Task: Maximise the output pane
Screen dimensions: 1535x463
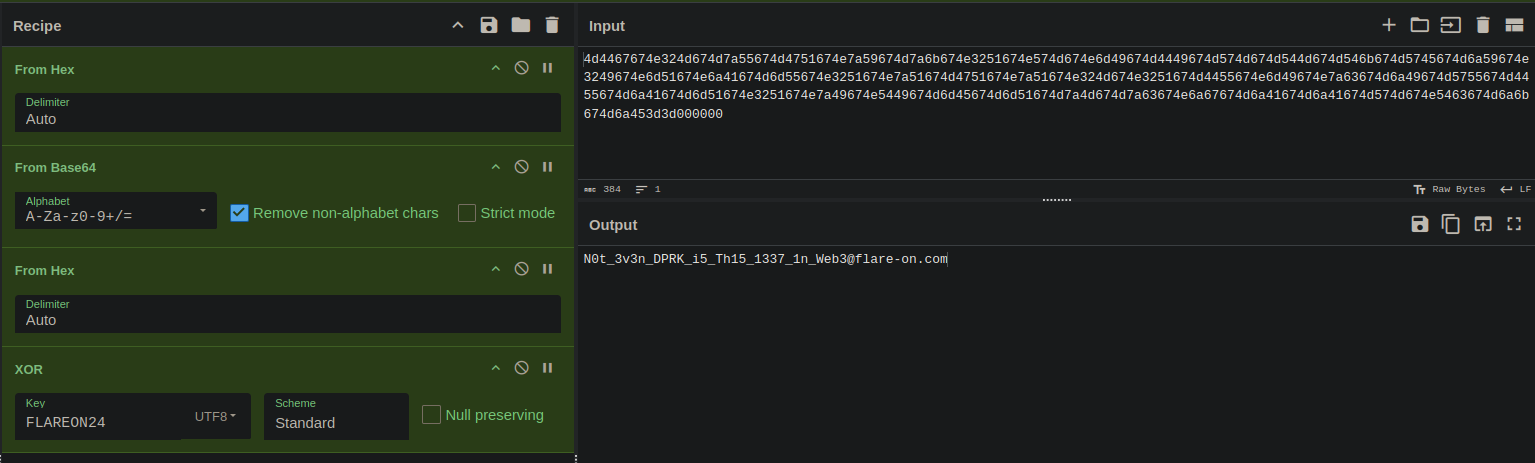Action: coord(1513,224)
